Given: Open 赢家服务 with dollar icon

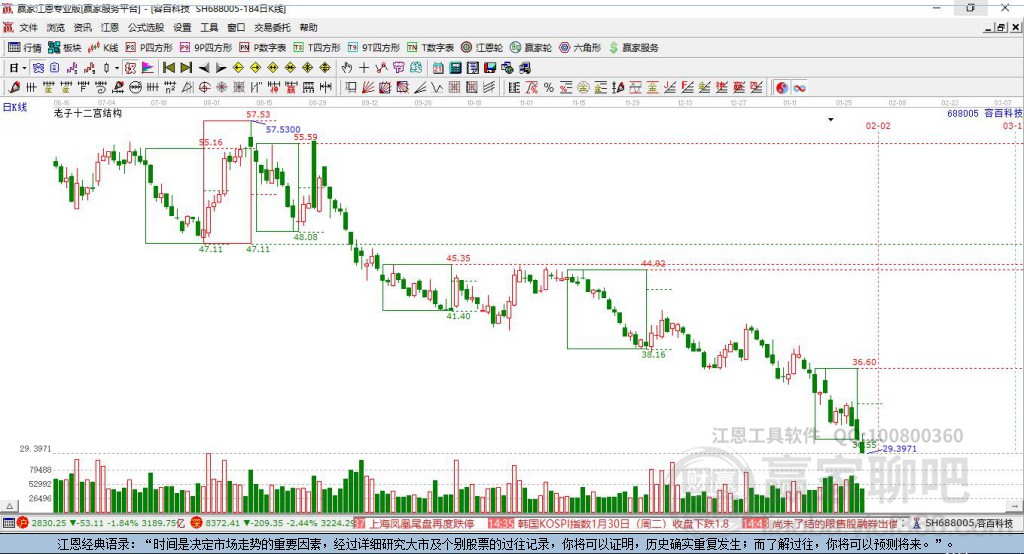Looking at the screenshot, I should tap(633, 48).
